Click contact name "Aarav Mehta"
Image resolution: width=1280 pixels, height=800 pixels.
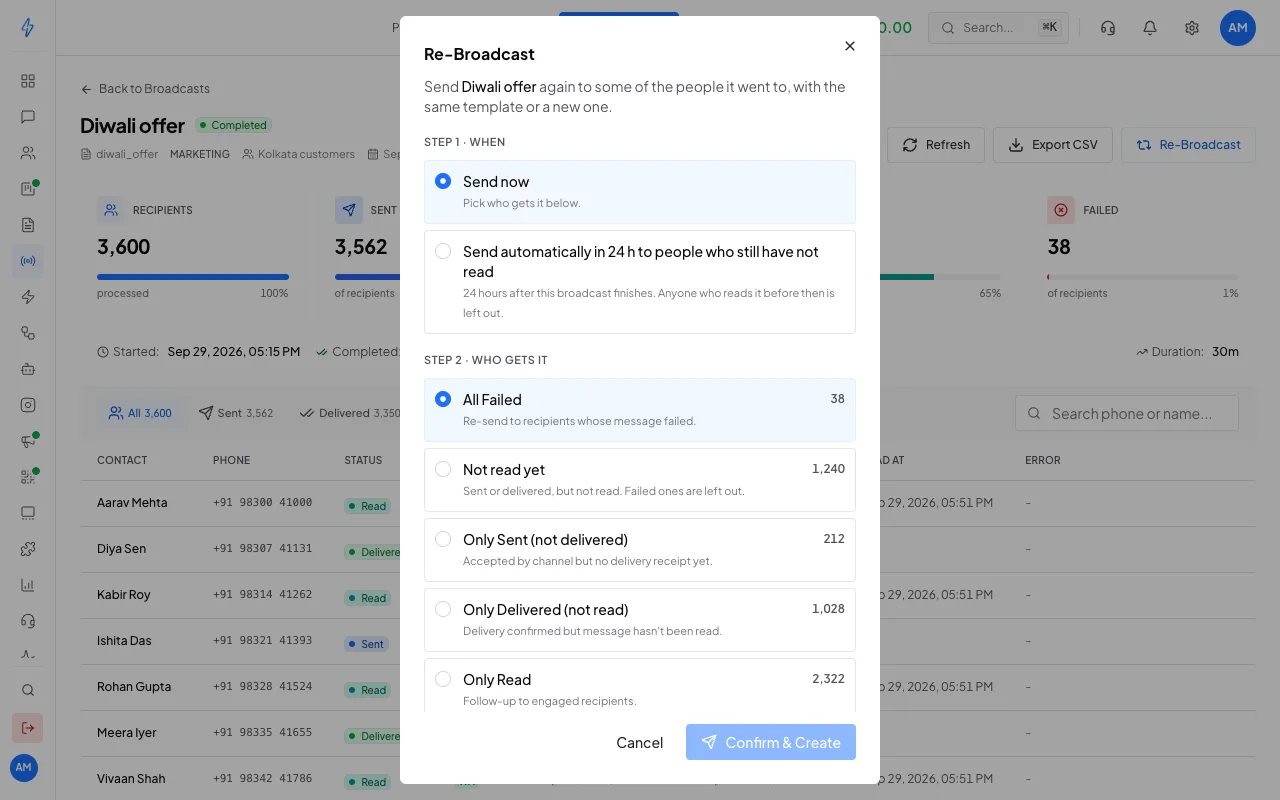pos(132,503)
